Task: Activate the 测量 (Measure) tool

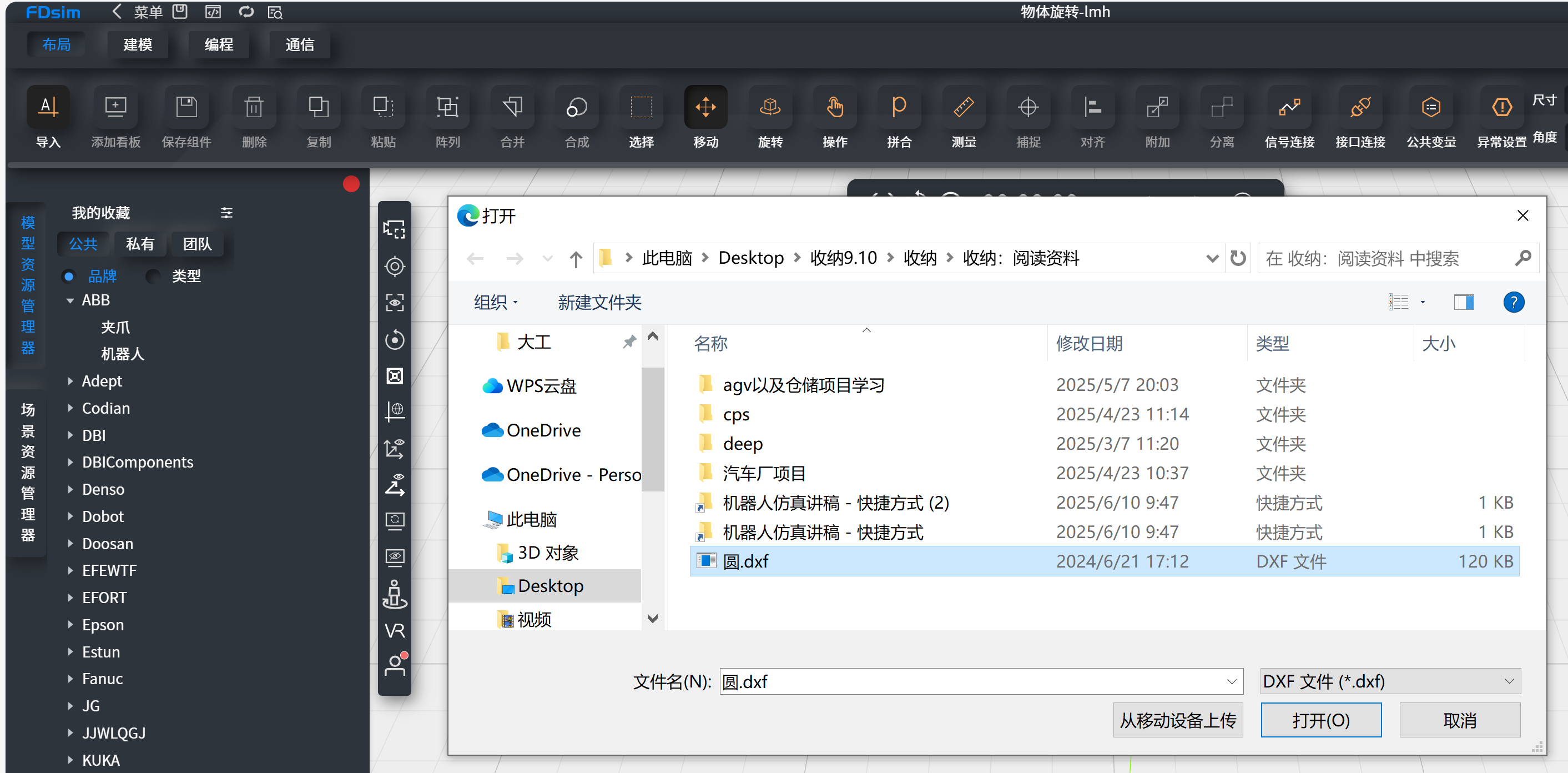Action: [x=964, y=107]
